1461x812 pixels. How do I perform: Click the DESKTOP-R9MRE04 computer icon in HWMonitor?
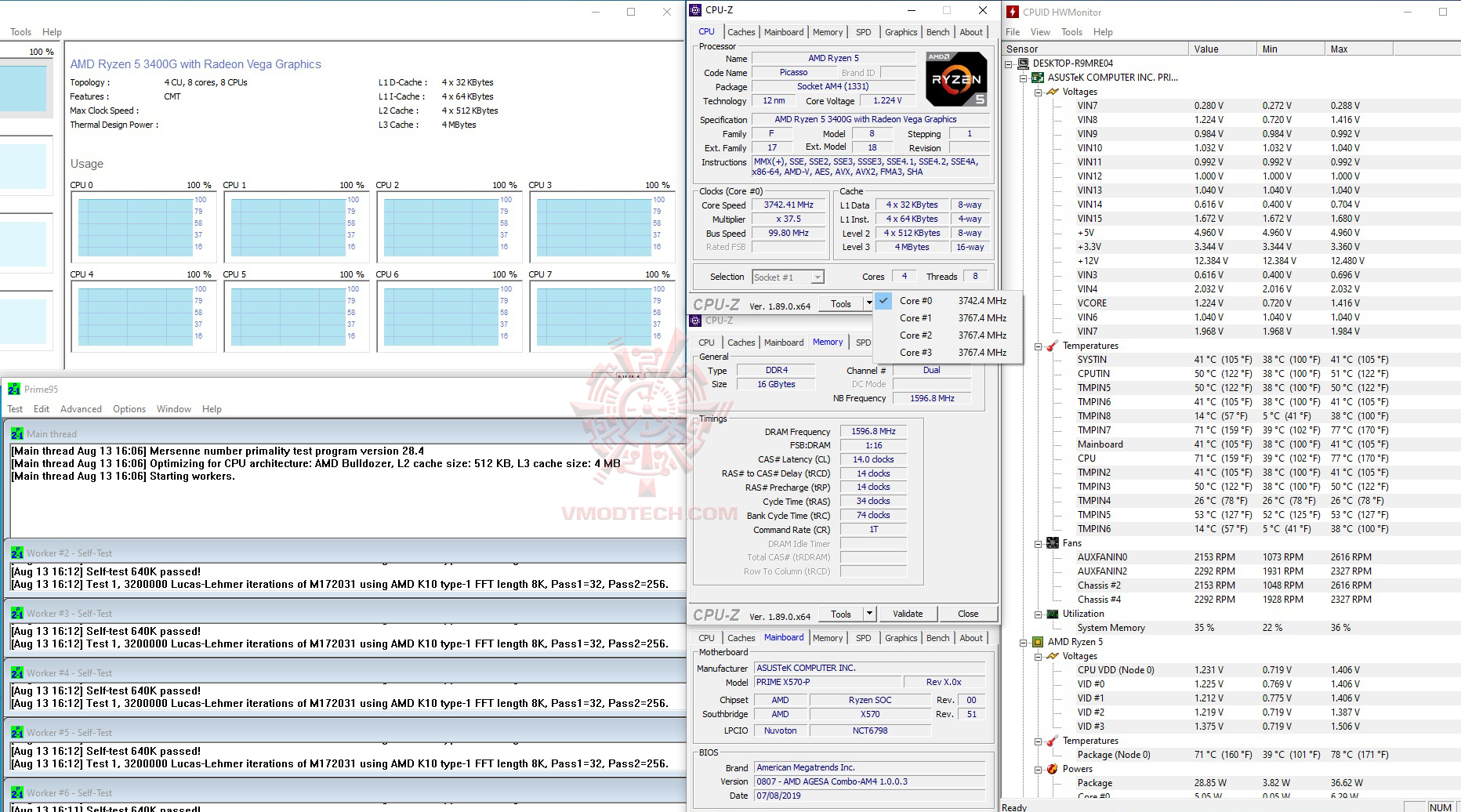(1023, 63)
